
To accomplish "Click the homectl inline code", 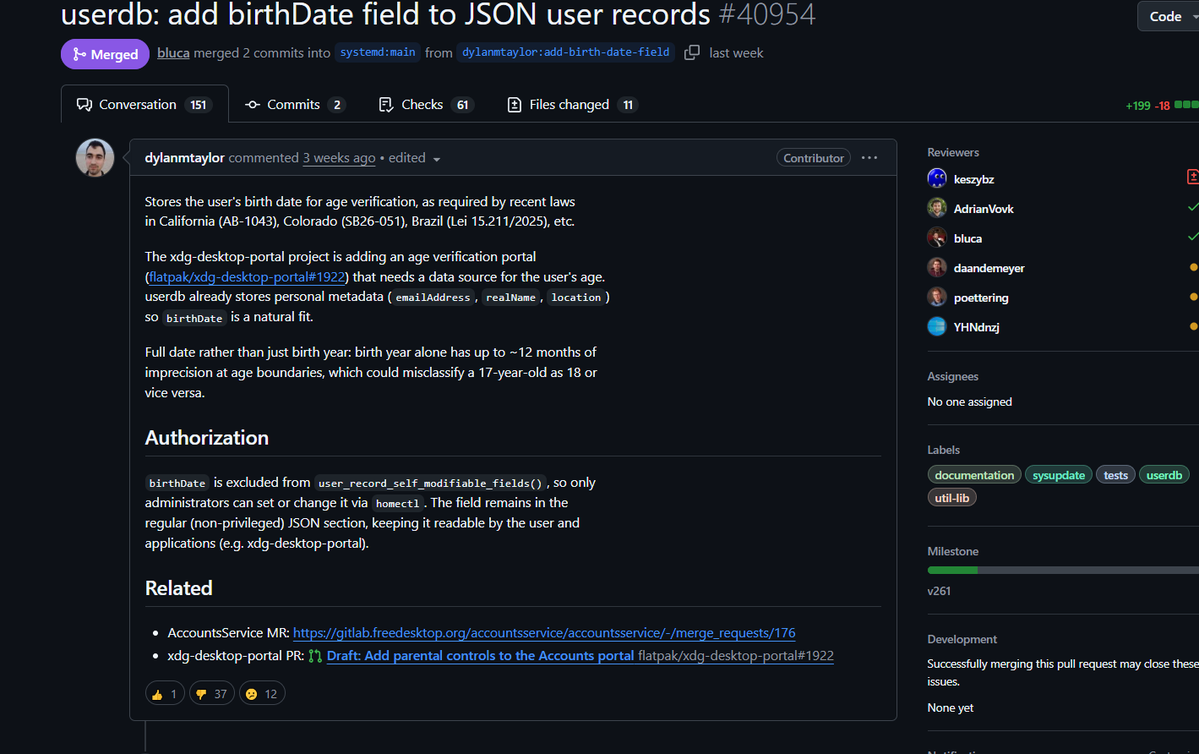I will point(398,503).
